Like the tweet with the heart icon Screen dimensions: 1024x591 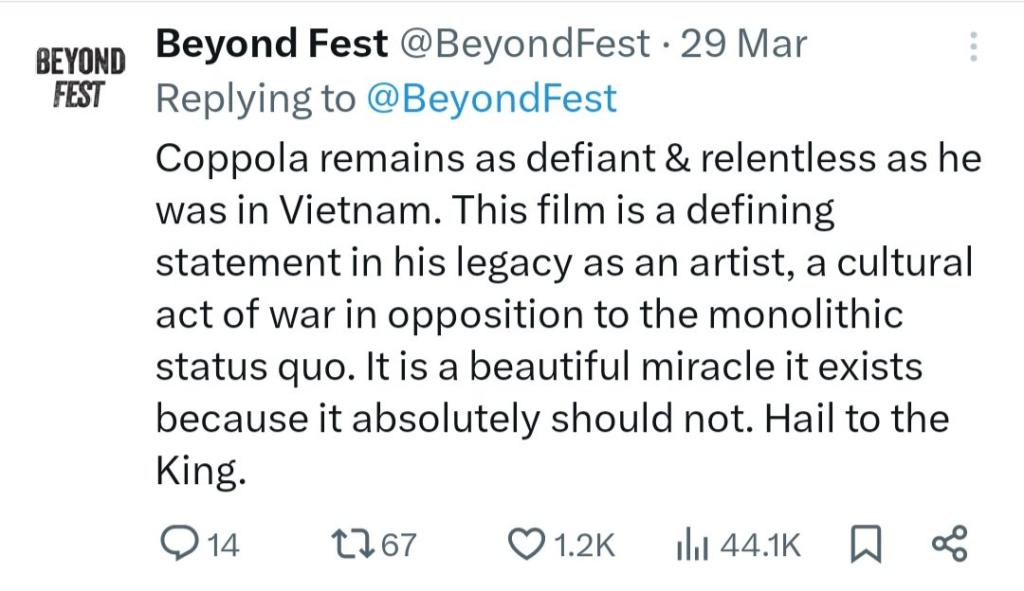coord(527,544)
